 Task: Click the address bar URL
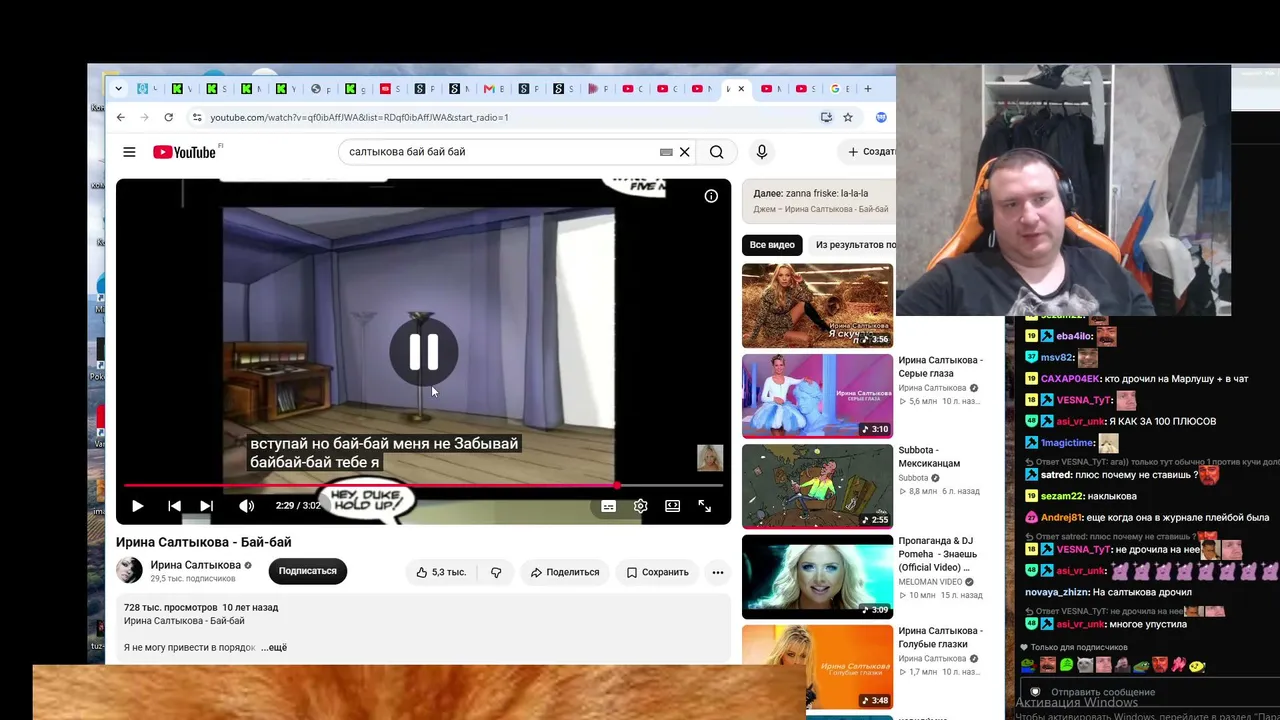359,117
